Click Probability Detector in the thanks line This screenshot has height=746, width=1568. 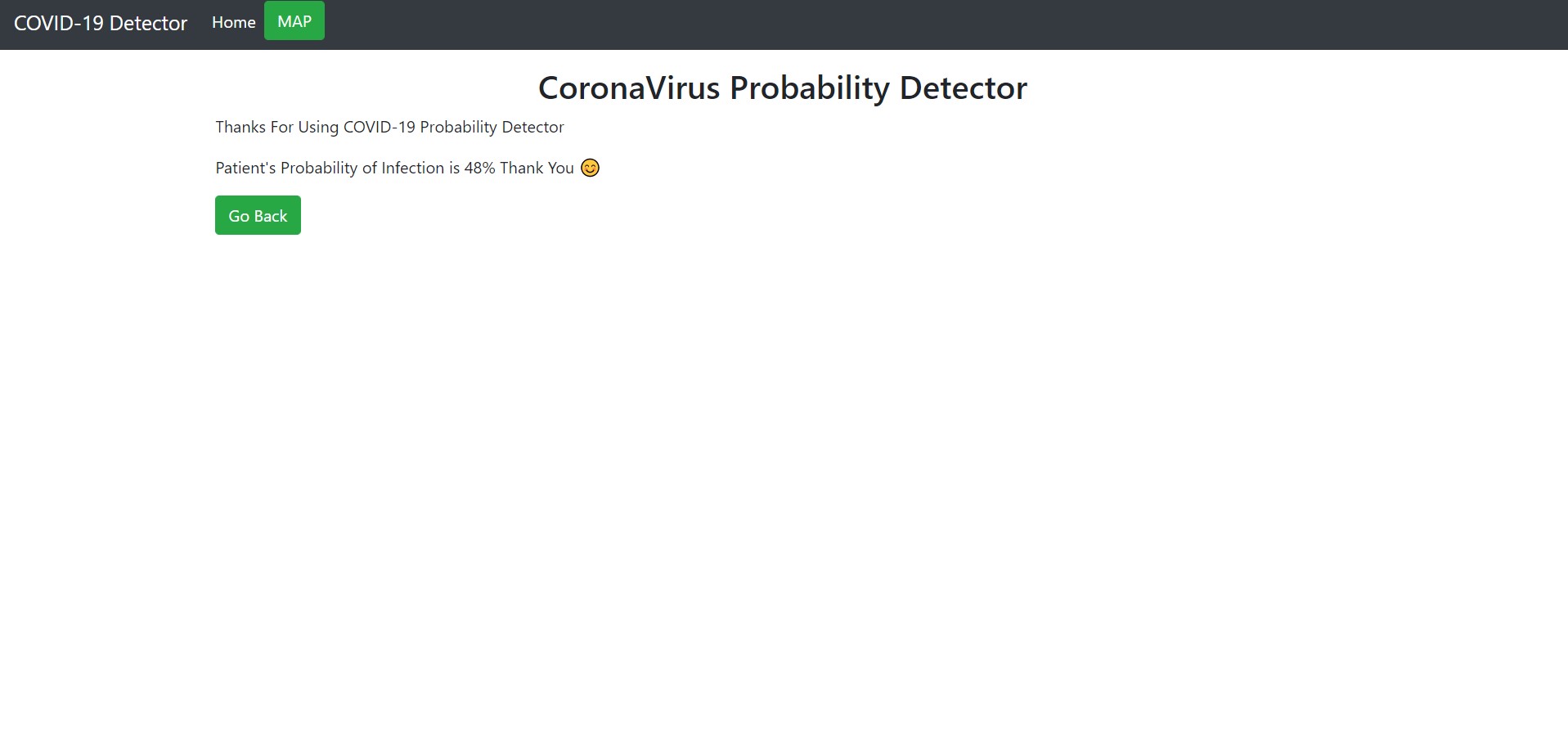pos(492,127)
